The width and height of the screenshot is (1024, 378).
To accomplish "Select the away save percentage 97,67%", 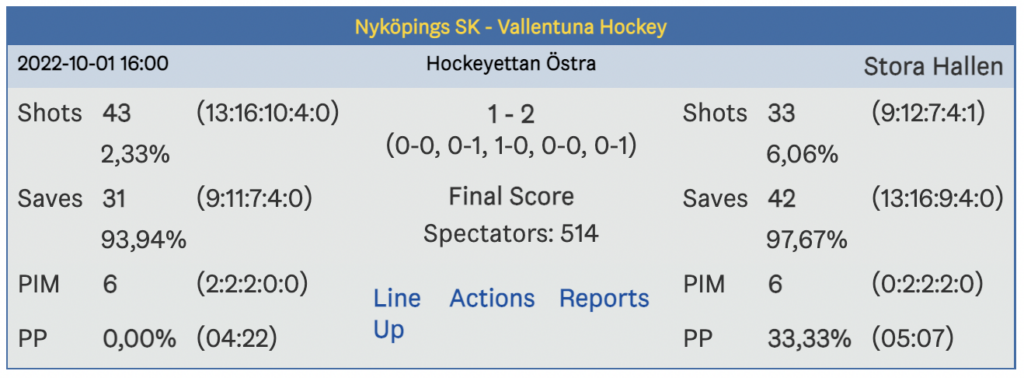I will point(807,241).
